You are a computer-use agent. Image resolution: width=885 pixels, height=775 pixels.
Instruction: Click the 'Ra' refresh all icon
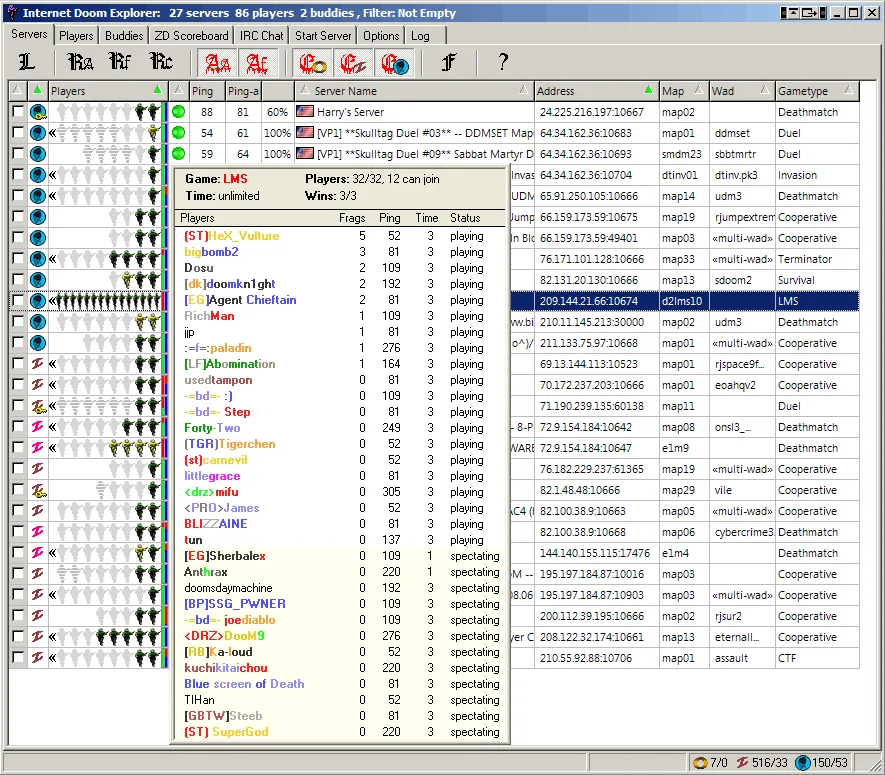click(x=81, y=63)
